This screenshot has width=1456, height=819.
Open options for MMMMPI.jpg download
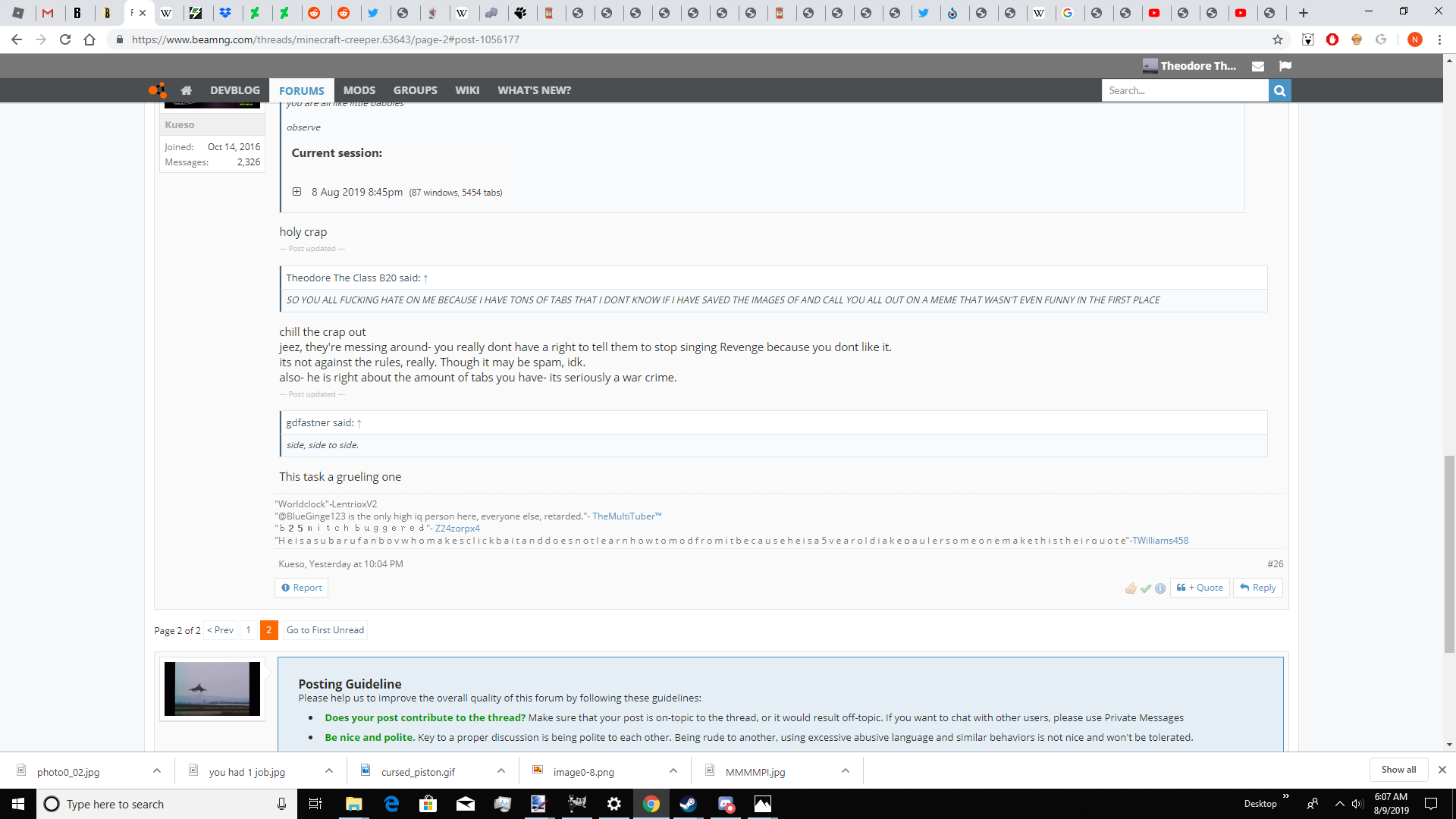point(845,770)
